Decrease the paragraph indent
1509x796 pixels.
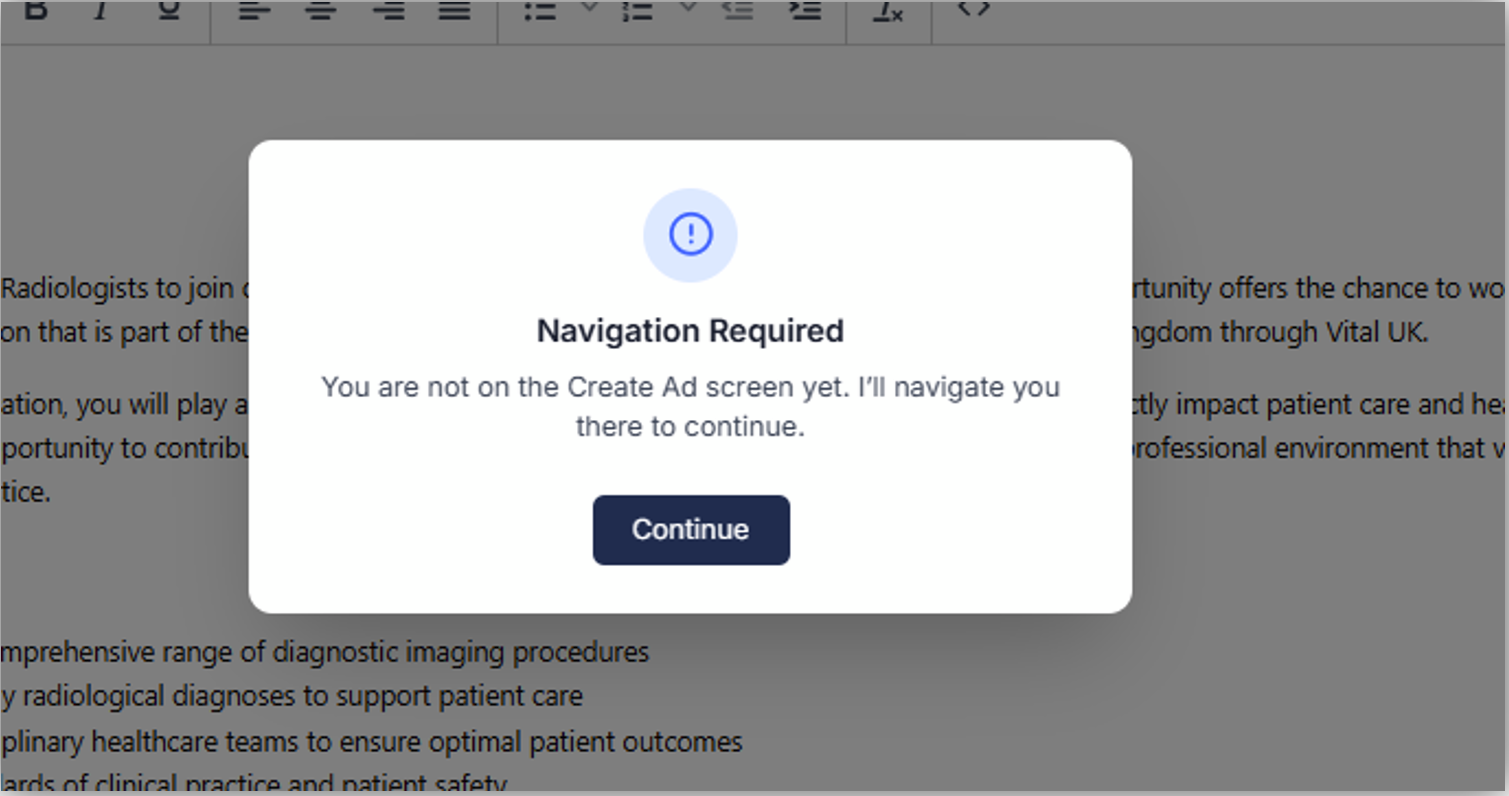pyautogui.click(x=738, y=10)
